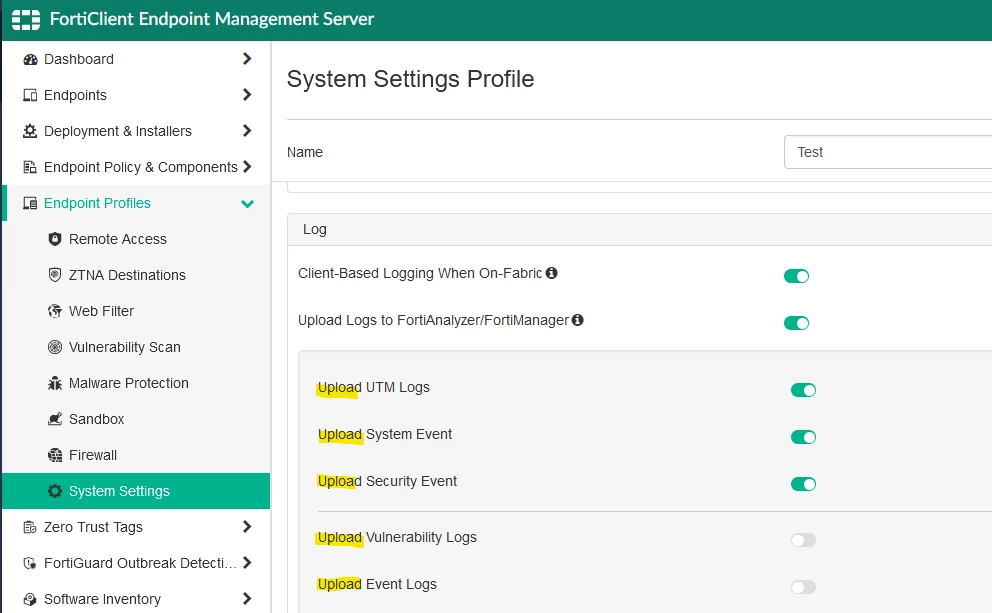Viewport: 992px width, 613px height.
Task: Select the System Settings menu item
Action: (136, 491)
